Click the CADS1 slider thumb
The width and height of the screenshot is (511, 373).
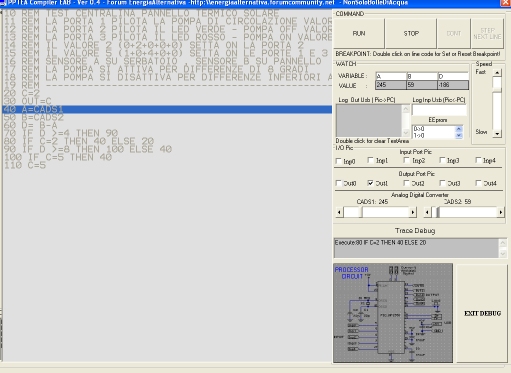click(361, 212)
